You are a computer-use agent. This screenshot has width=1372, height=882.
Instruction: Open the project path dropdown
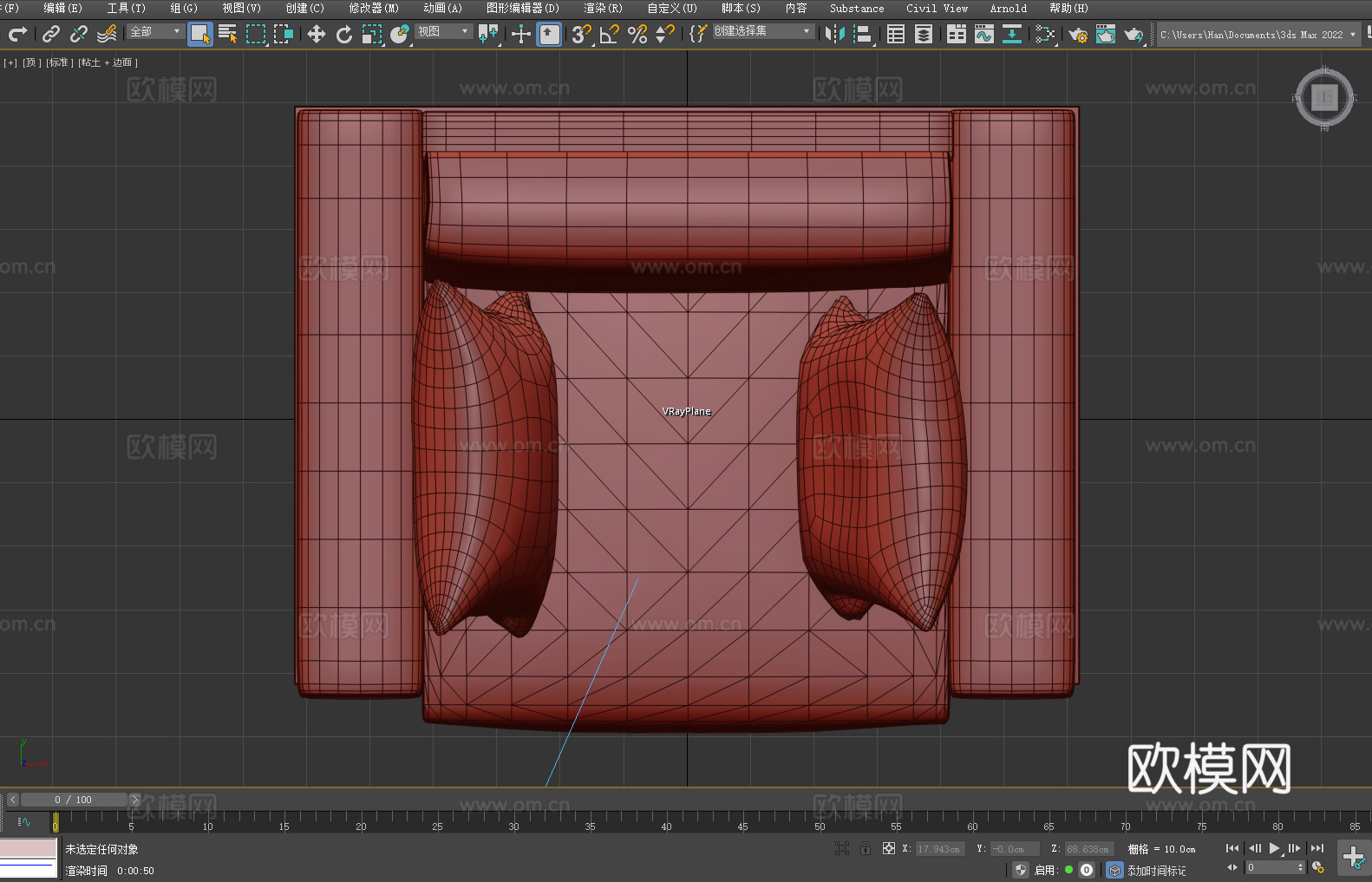click(x=1258, y=35)
